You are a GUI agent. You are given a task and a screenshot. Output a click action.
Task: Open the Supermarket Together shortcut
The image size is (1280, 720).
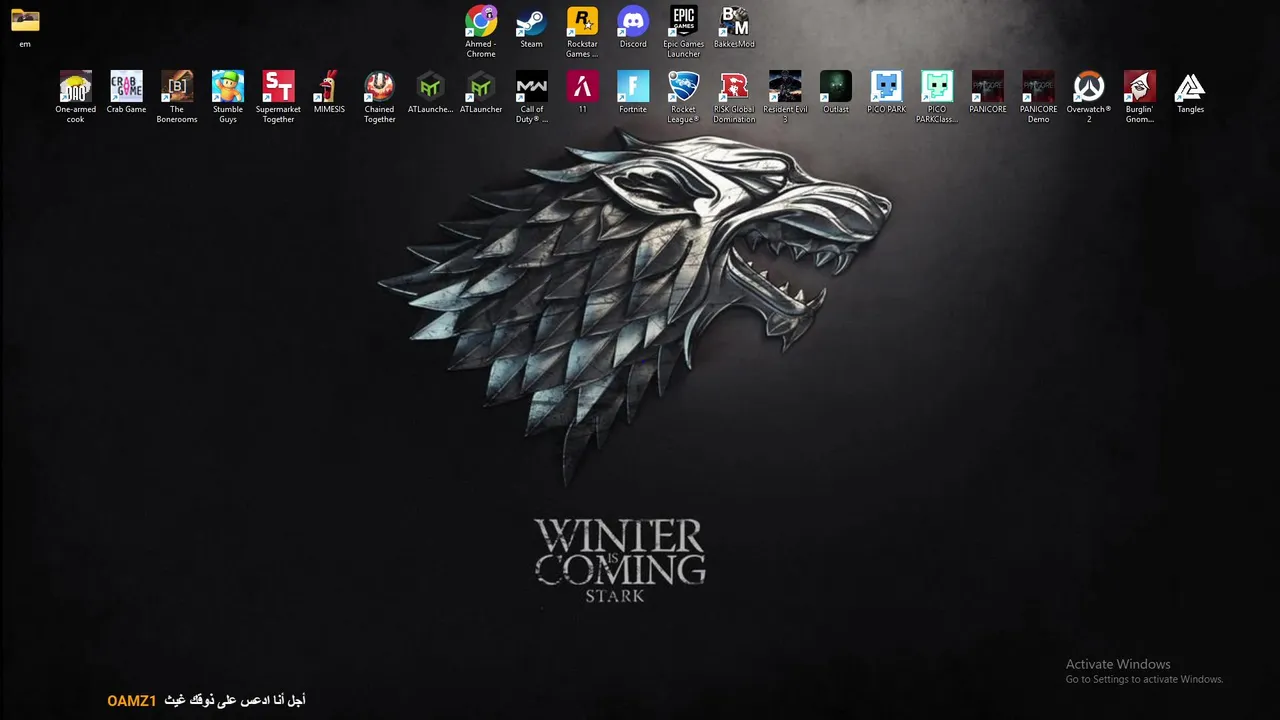tap(278, 86)
